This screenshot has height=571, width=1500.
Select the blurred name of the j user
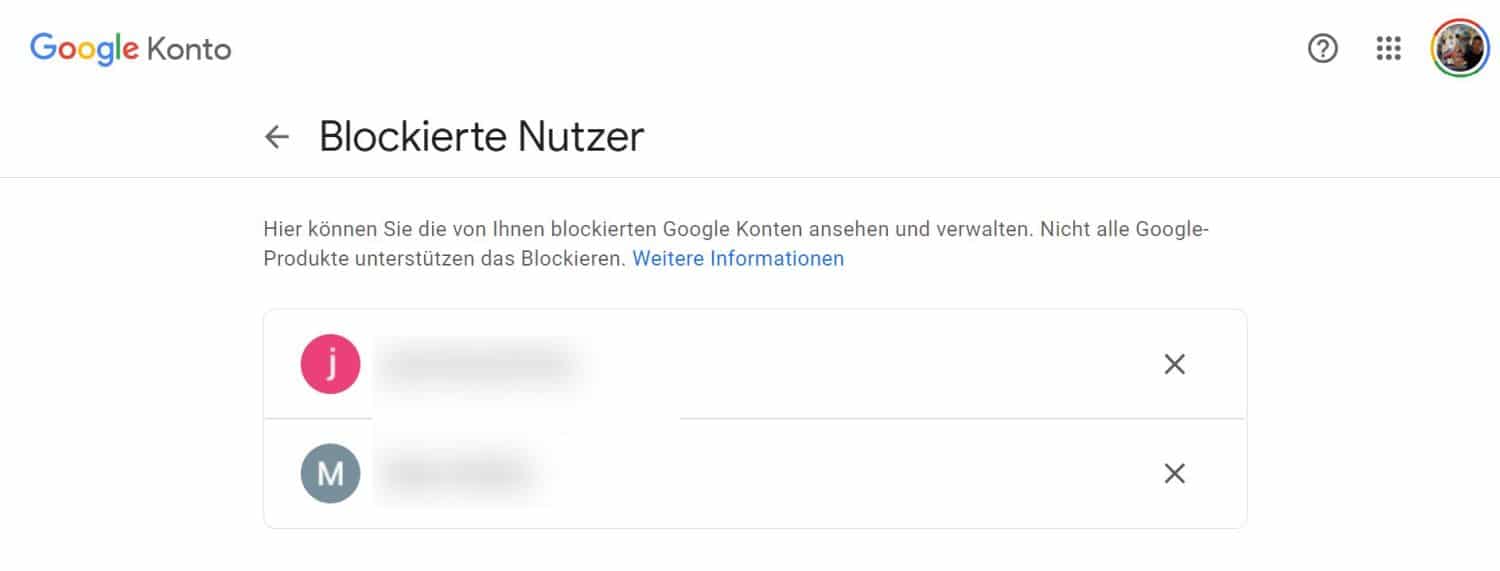click(x=477, y=365)
